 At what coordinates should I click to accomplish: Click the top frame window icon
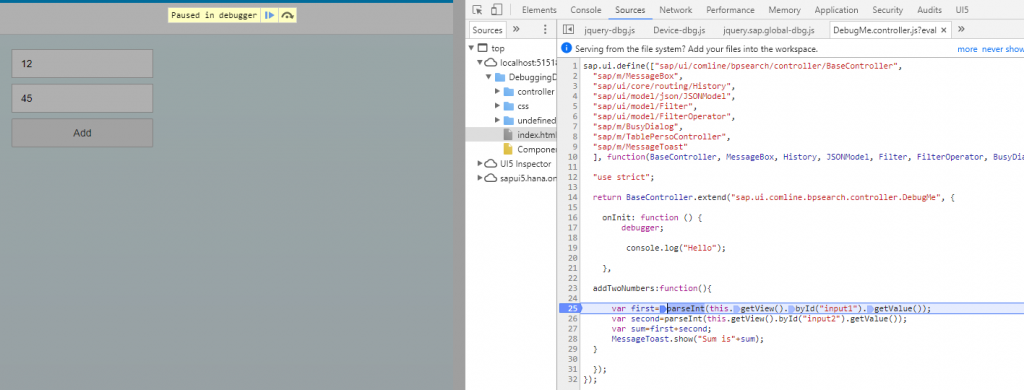(x=483, y=48)
